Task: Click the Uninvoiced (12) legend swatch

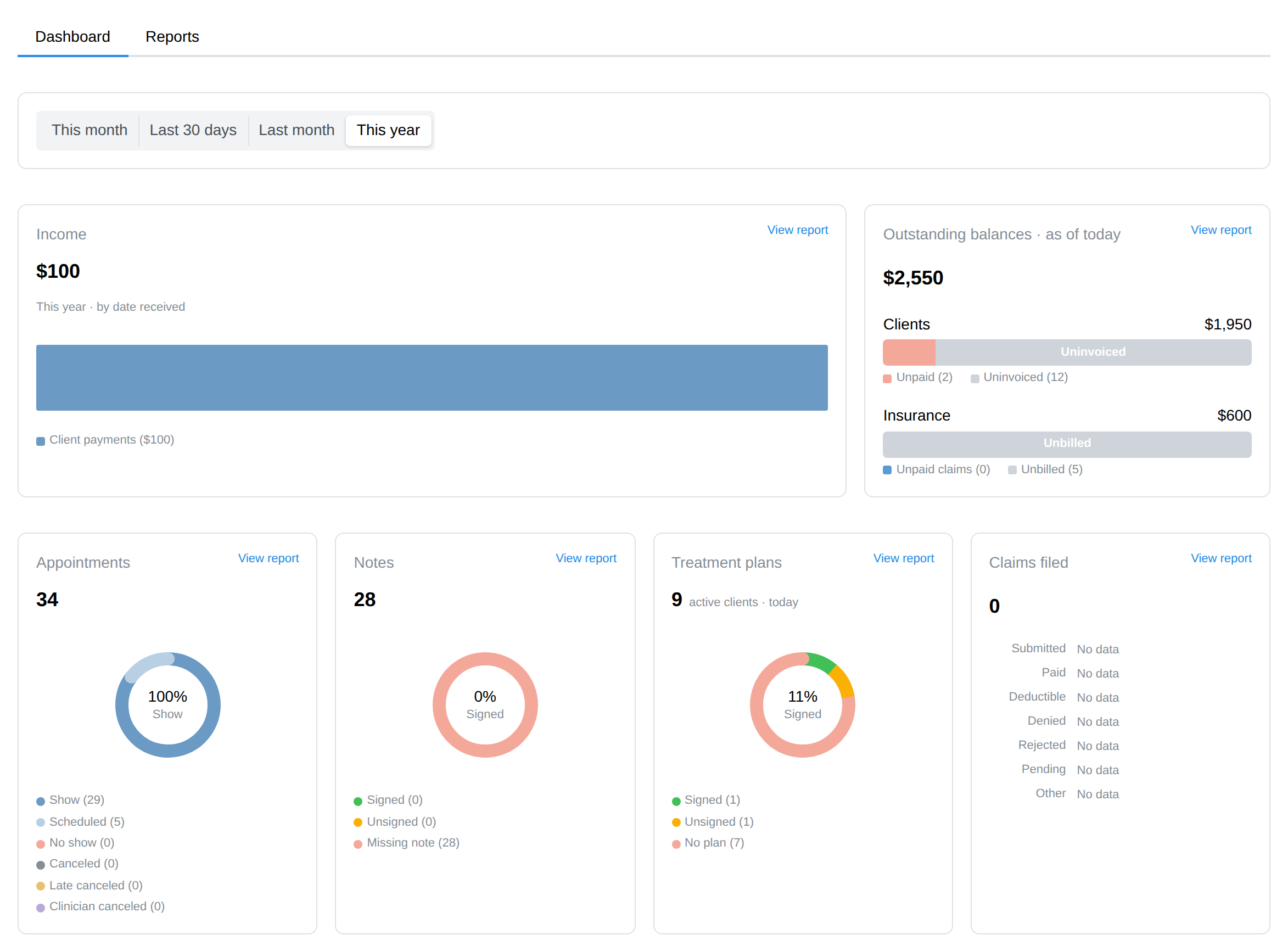Action: (975, 379)
